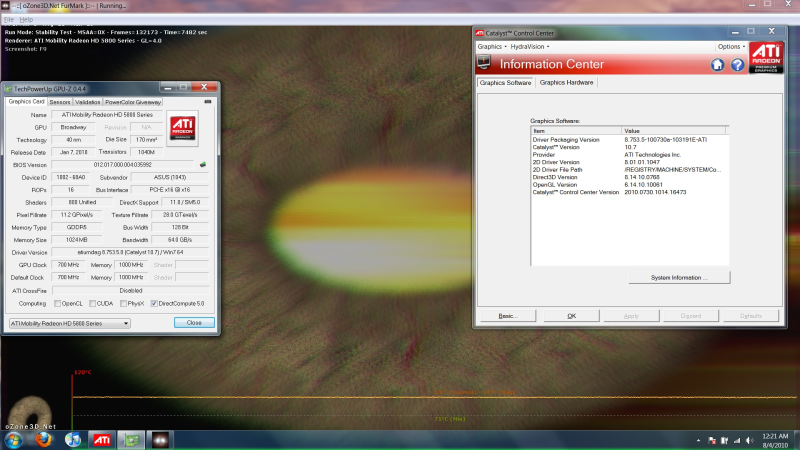The image size is (800, 450).
Task: Launch Firefox from the taskbar
Action: click(43, 440)
